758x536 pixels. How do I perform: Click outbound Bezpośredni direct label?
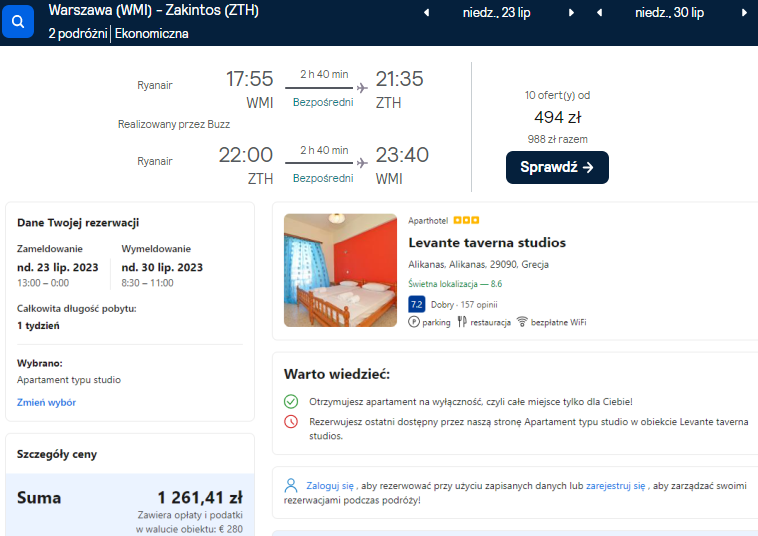(323, 102)
